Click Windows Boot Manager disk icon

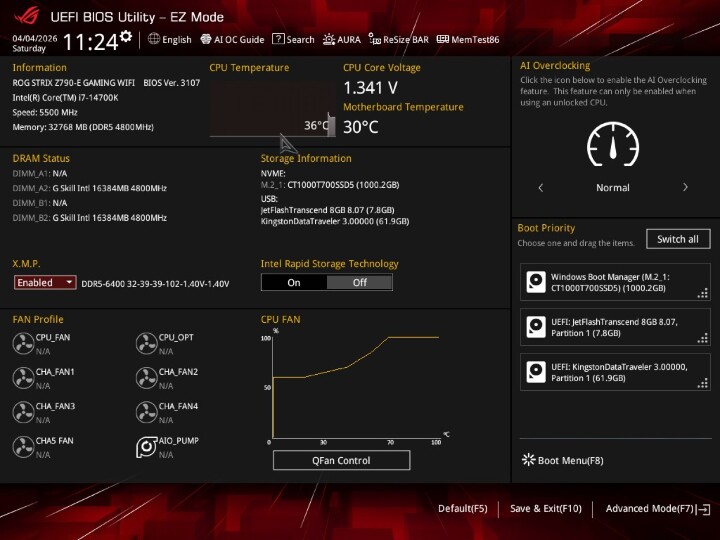536,282
